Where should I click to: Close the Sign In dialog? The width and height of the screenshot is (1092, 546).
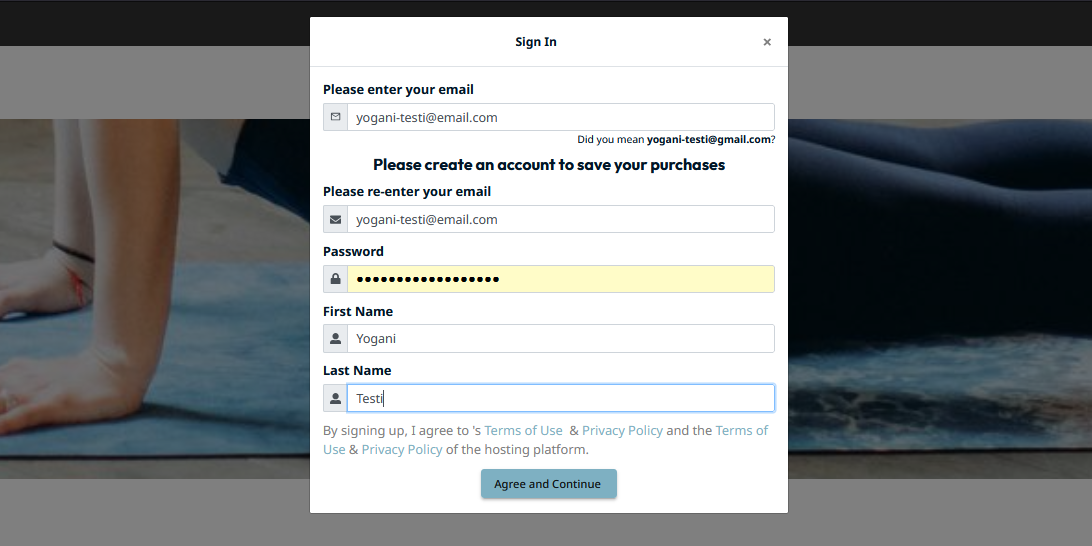(x=767, y=42)
